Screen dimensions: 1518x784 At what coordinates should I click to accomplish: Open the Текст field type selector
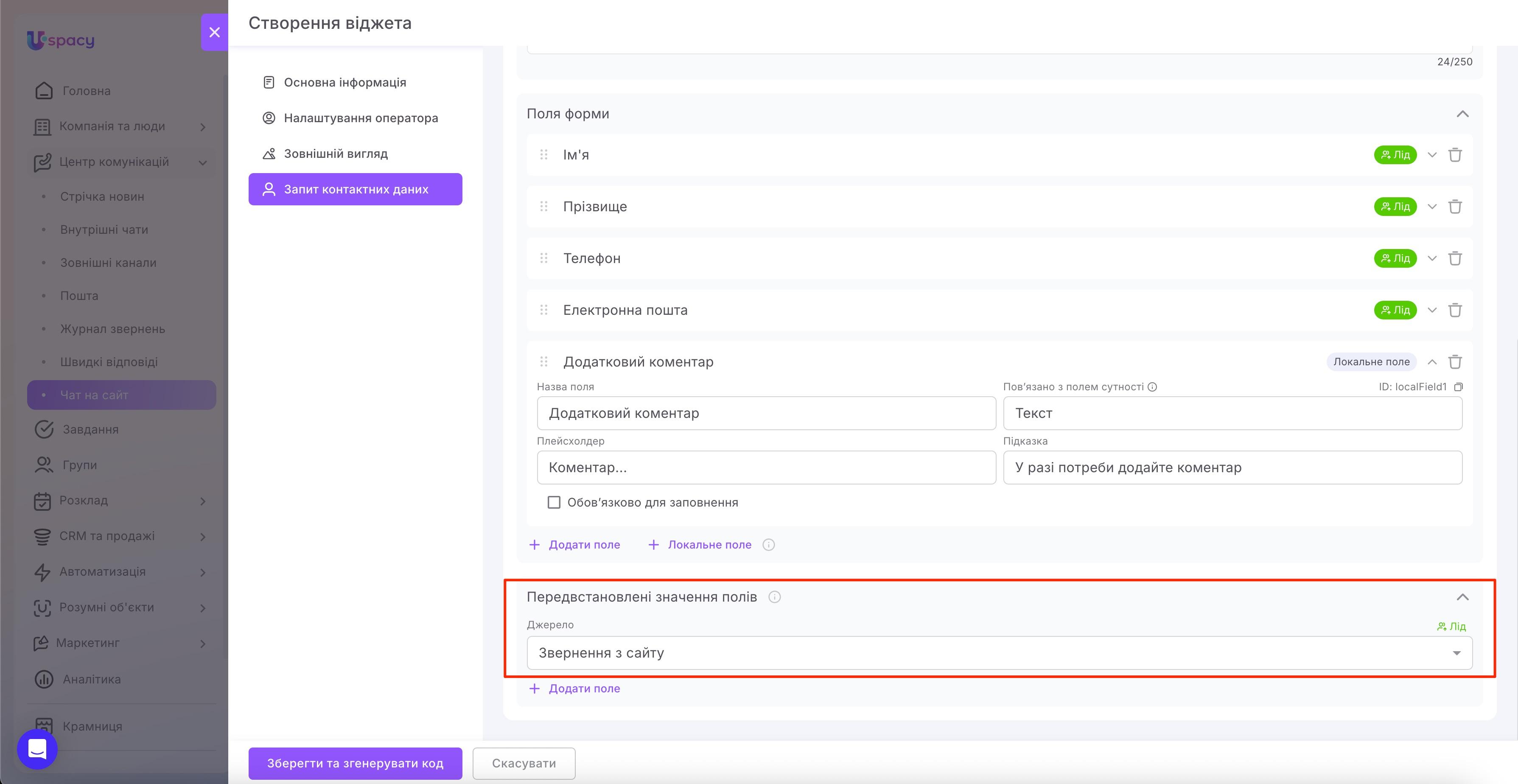tap(1233, 413)
